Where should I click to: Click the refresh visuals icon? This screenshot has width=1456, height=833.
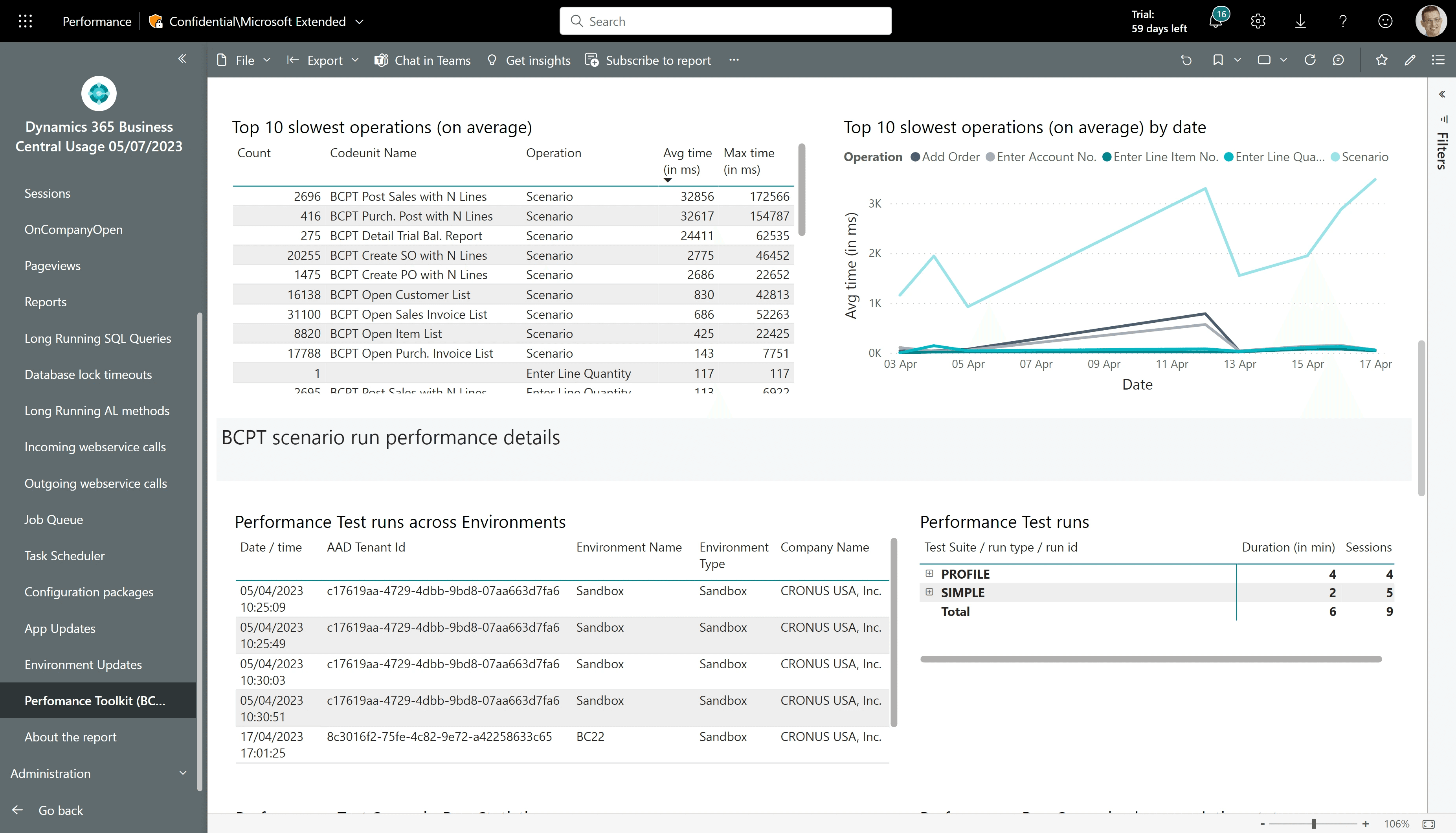click(1309, 60)
